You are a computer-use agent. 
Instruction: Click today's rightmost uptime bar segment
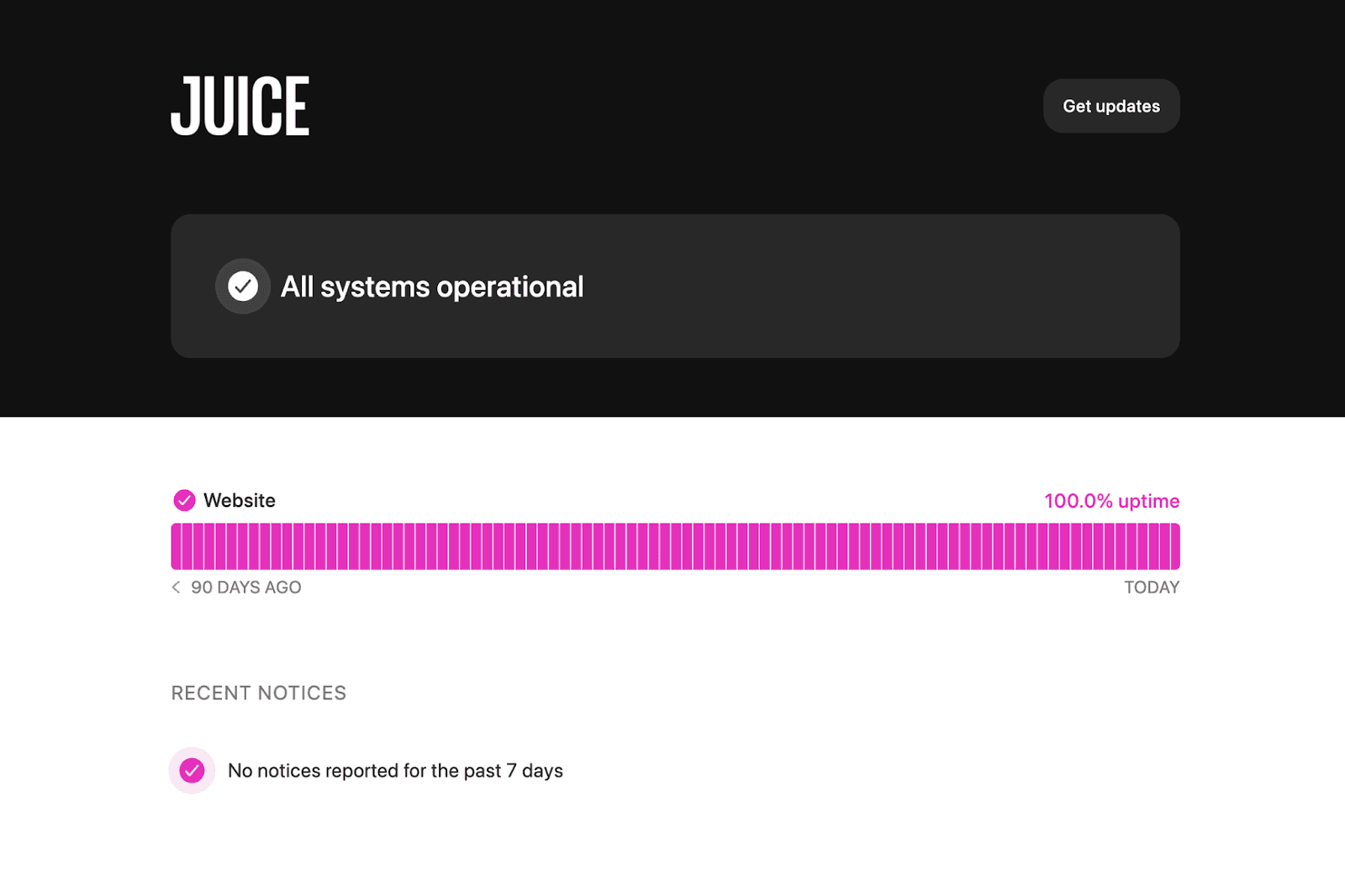tap(1174, 546)
